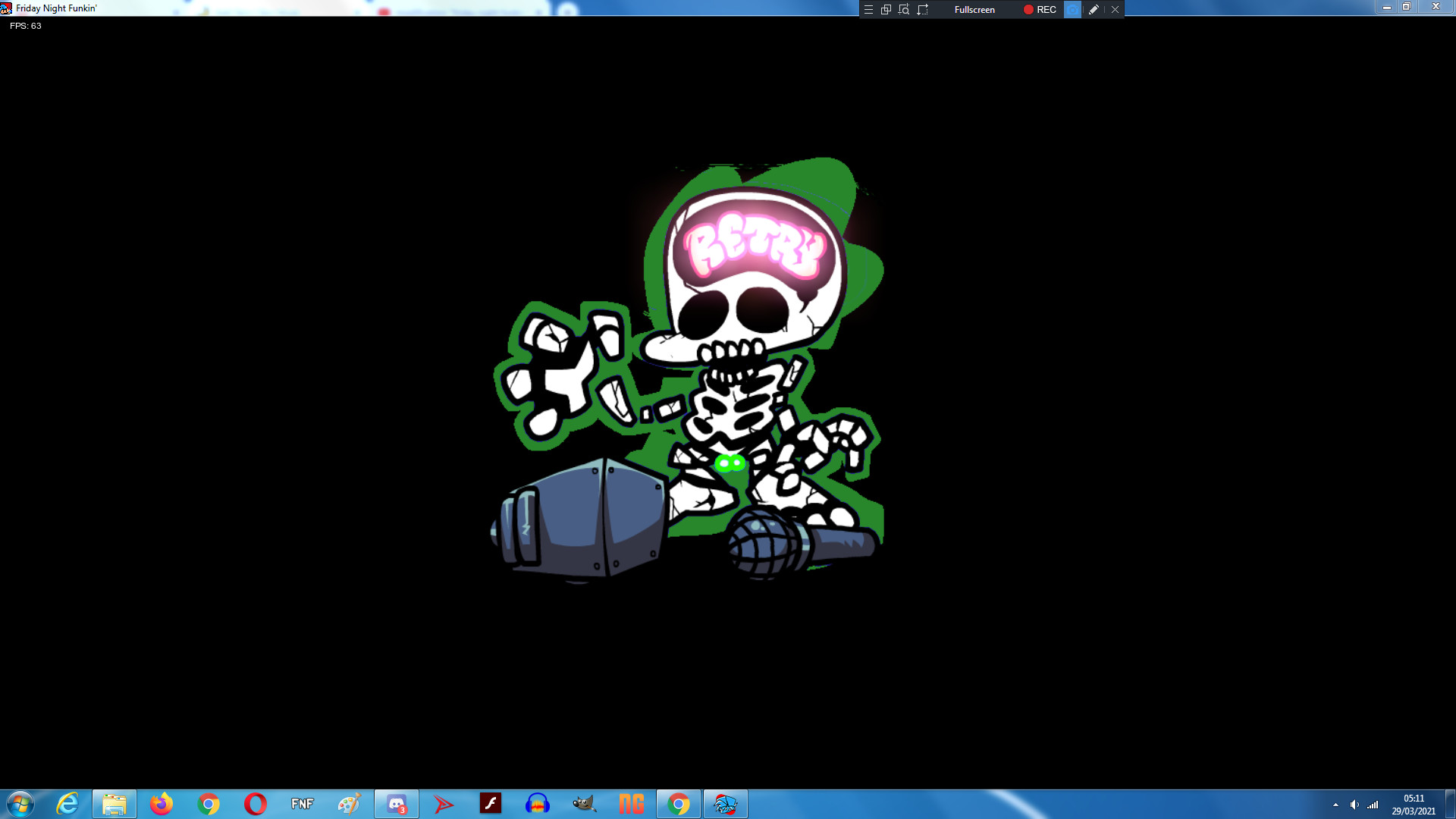Screen dimensions: 1456x819
Task: Click the resize recording region icon
Action: click(x=922, y=9)
